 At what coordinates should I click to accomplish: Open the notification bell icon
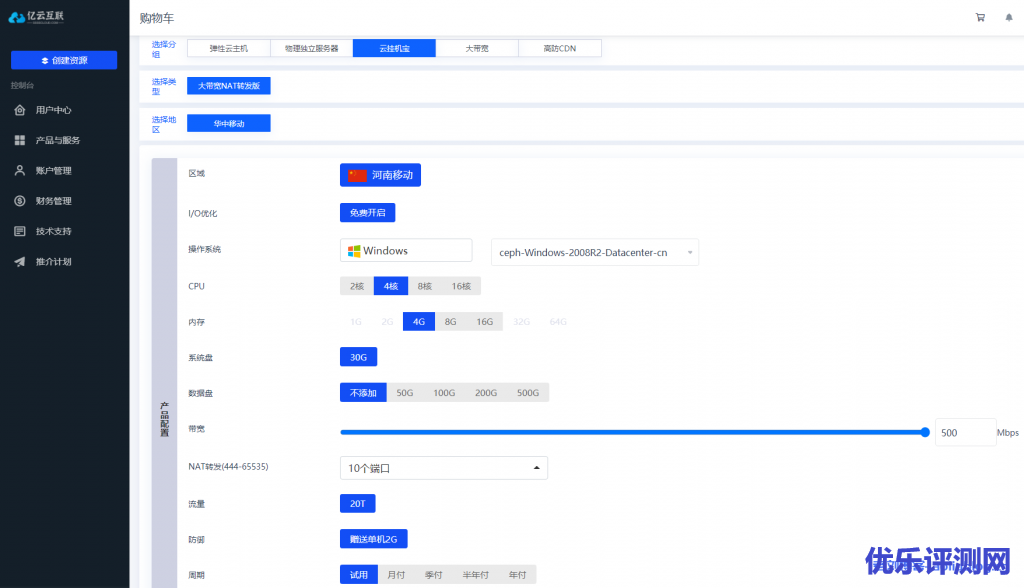coord(1008,17)
